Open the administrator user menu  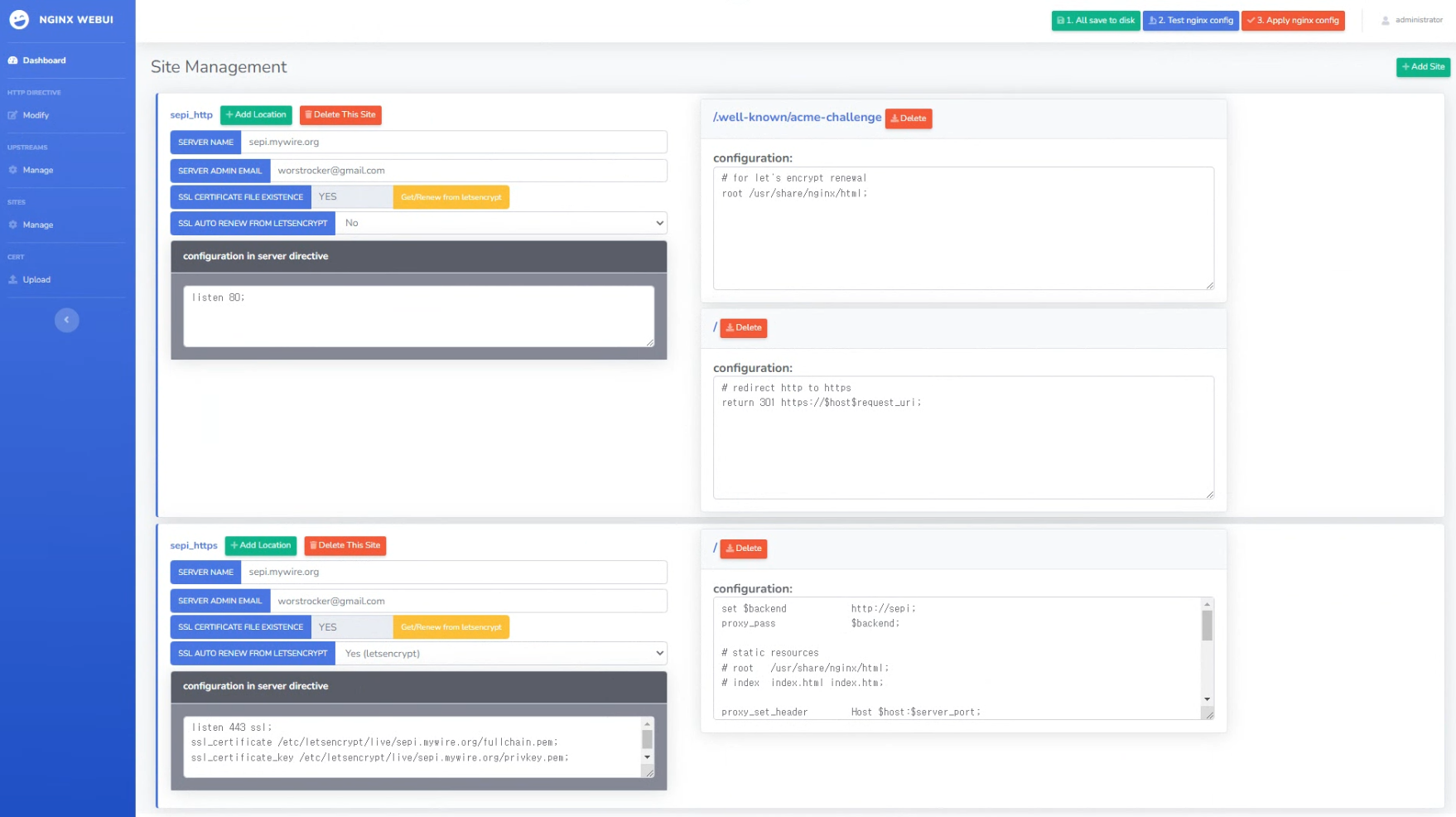pyautogui.click(x=1411, y=21)
